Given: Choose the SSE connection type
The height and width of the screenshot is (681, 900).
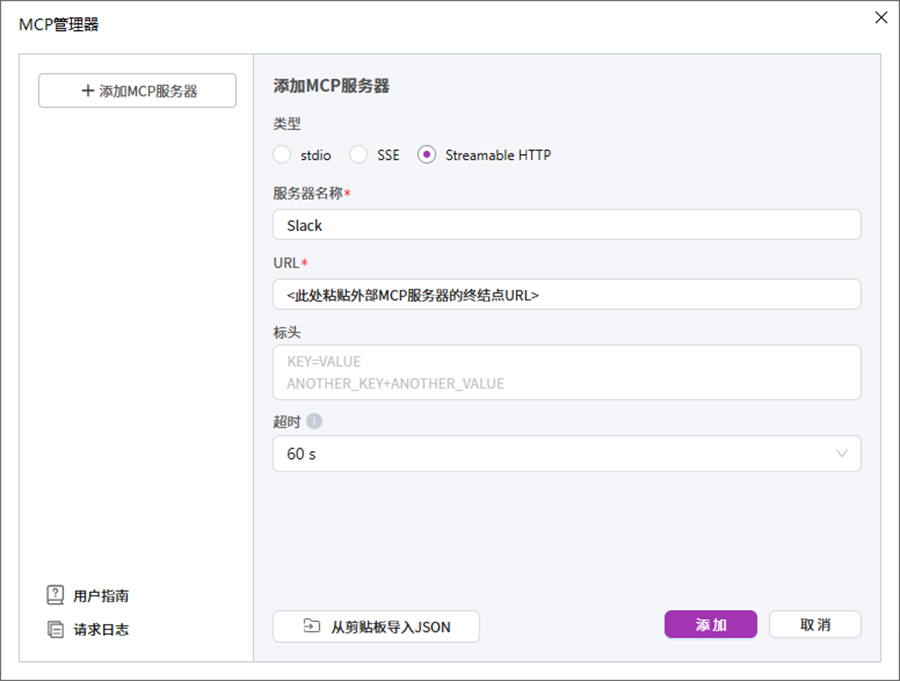Looking at the screenshot, I should tap(358, 155).
